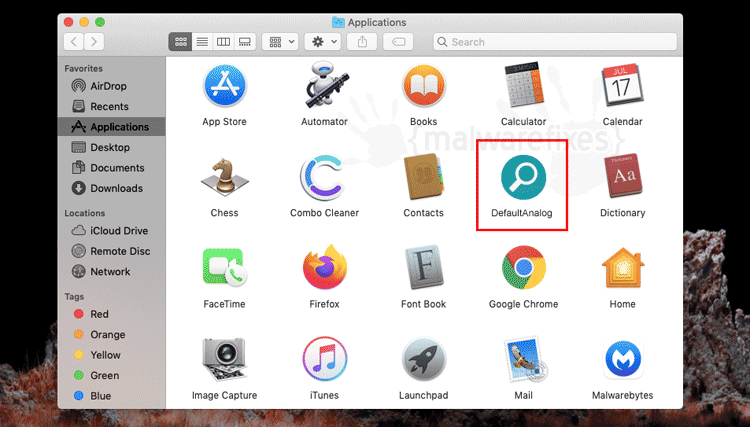Click the Edit Tags toolbar button
The width and height of the screenshot is (750, 427).
pyautogui.click(x=398, y=42)
